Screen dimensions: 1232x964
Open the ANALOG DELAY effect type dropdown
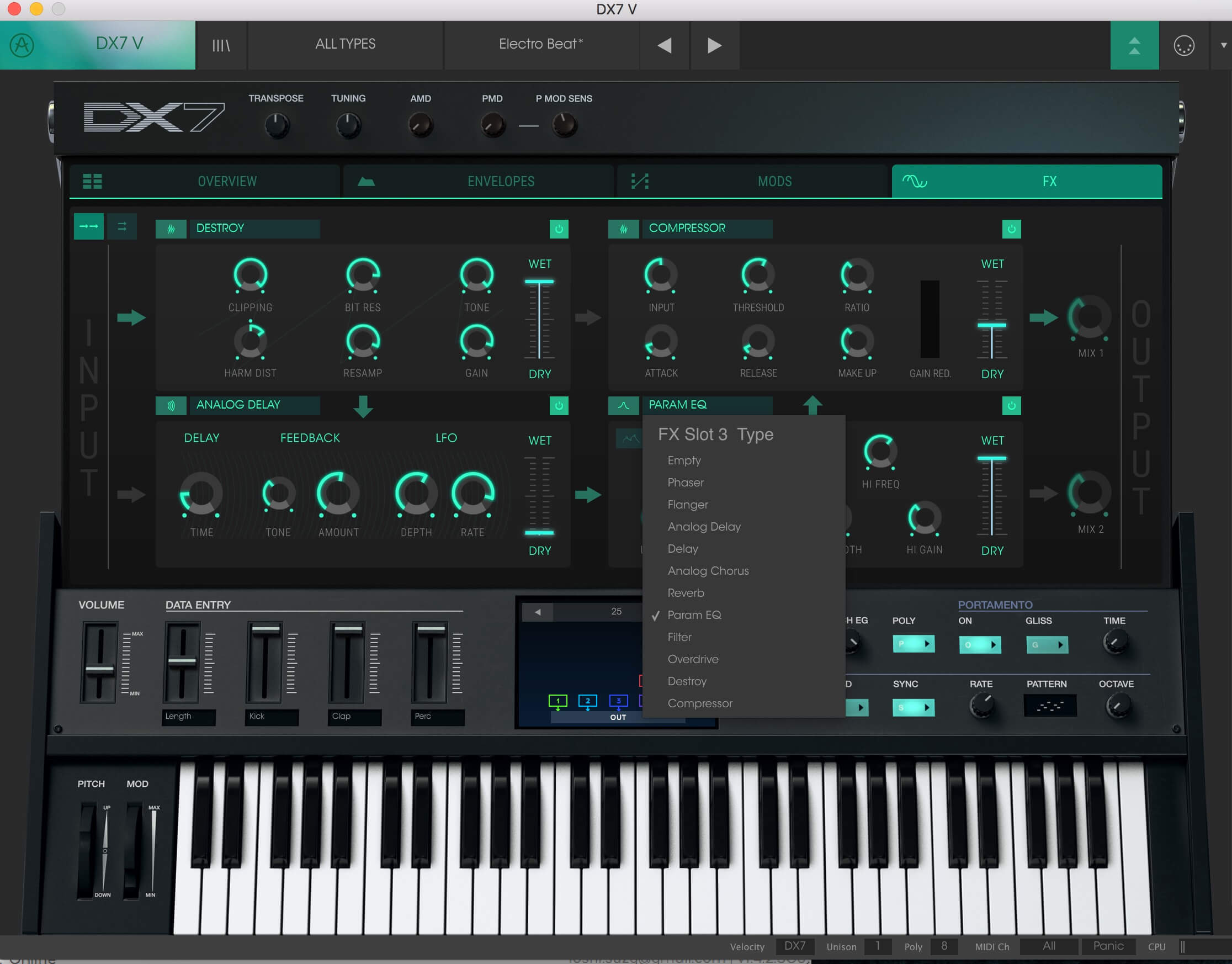254,405
